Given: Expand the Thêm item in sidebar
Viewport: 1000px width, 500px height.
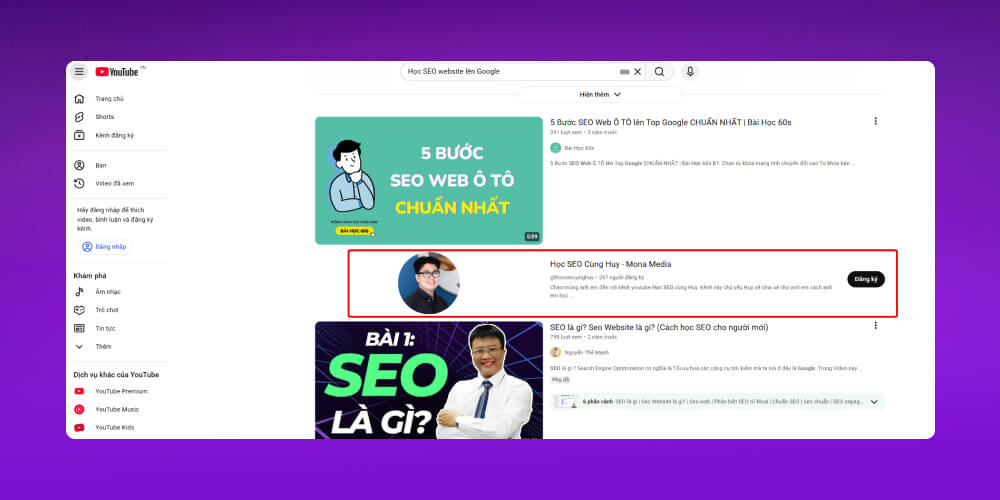Looking at the screenshot, I should pos(103,346).
